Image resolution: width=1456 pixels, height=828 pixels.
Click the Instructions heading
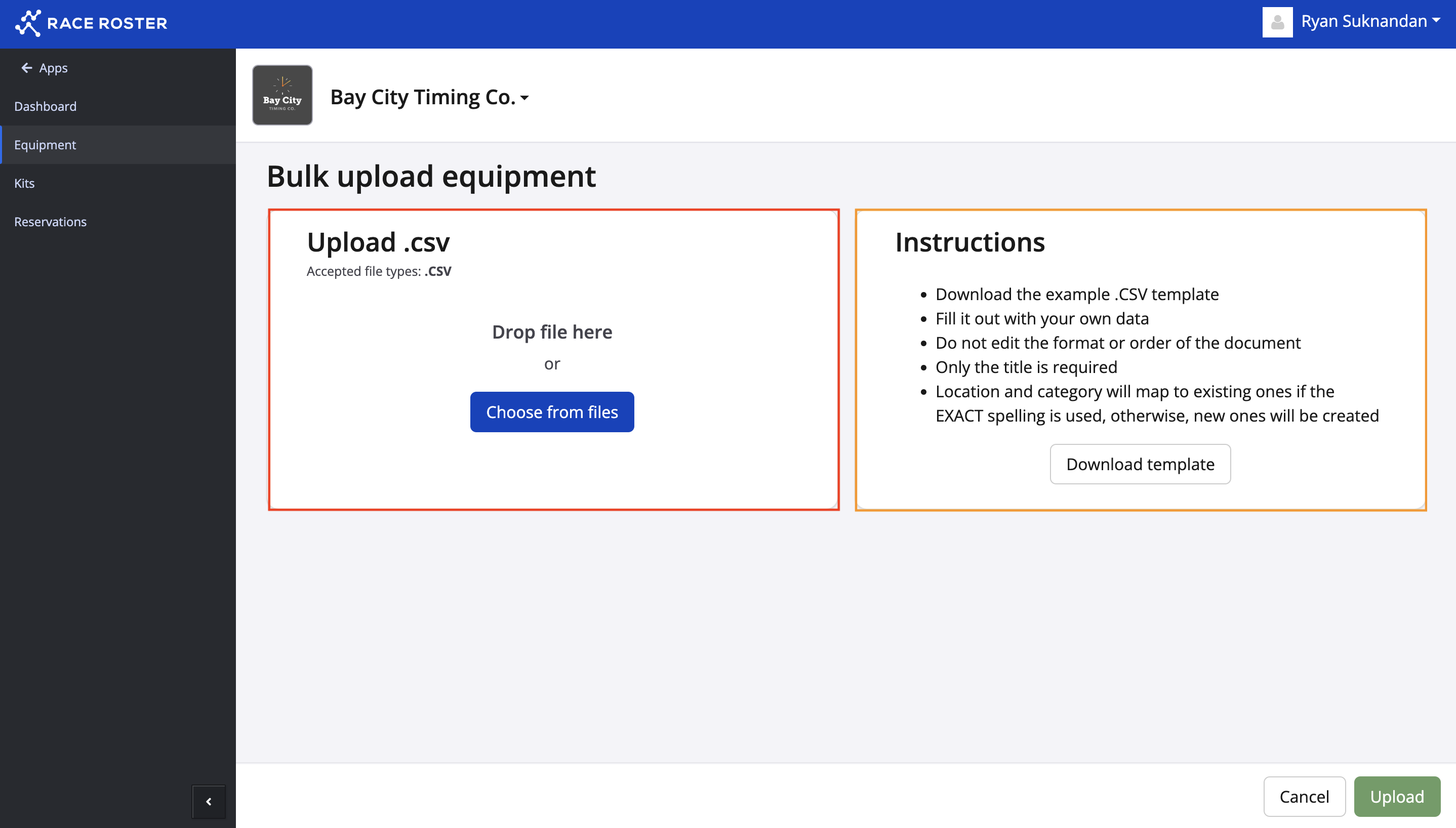969,242
